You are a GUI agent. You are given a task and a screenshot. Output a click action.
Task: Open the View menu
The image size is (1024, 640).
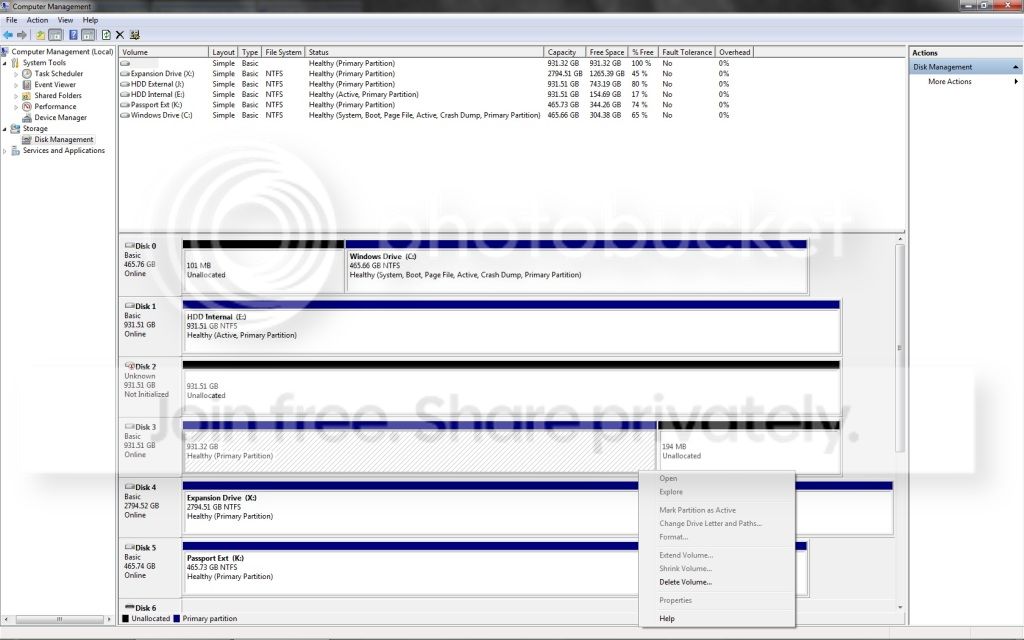click(x=65, y=20)
